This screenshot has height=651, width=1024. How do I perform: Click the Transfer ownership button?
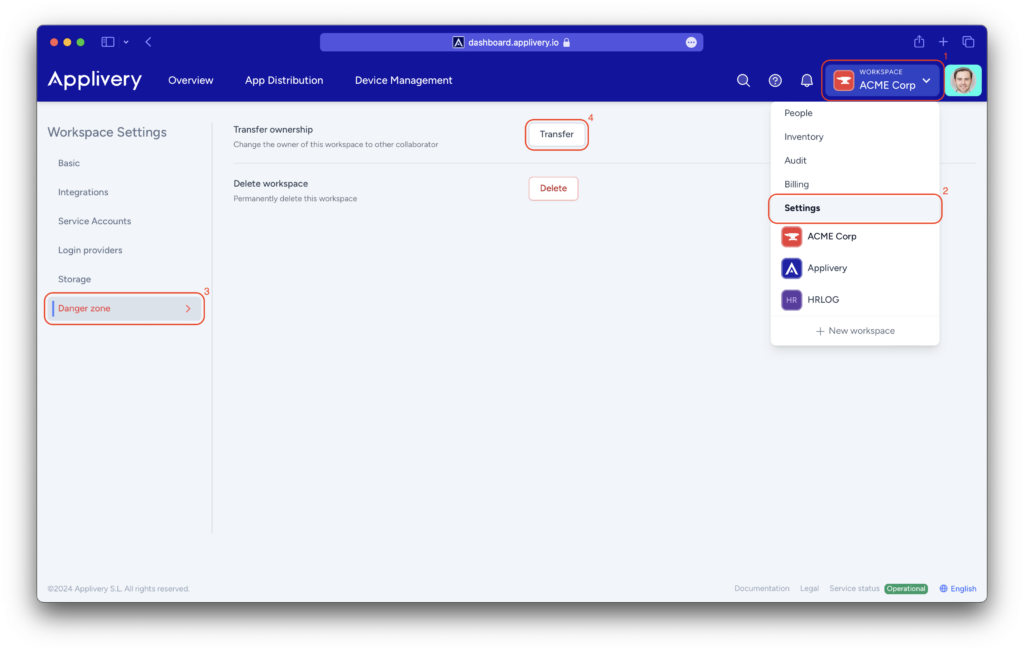[556, 134]
